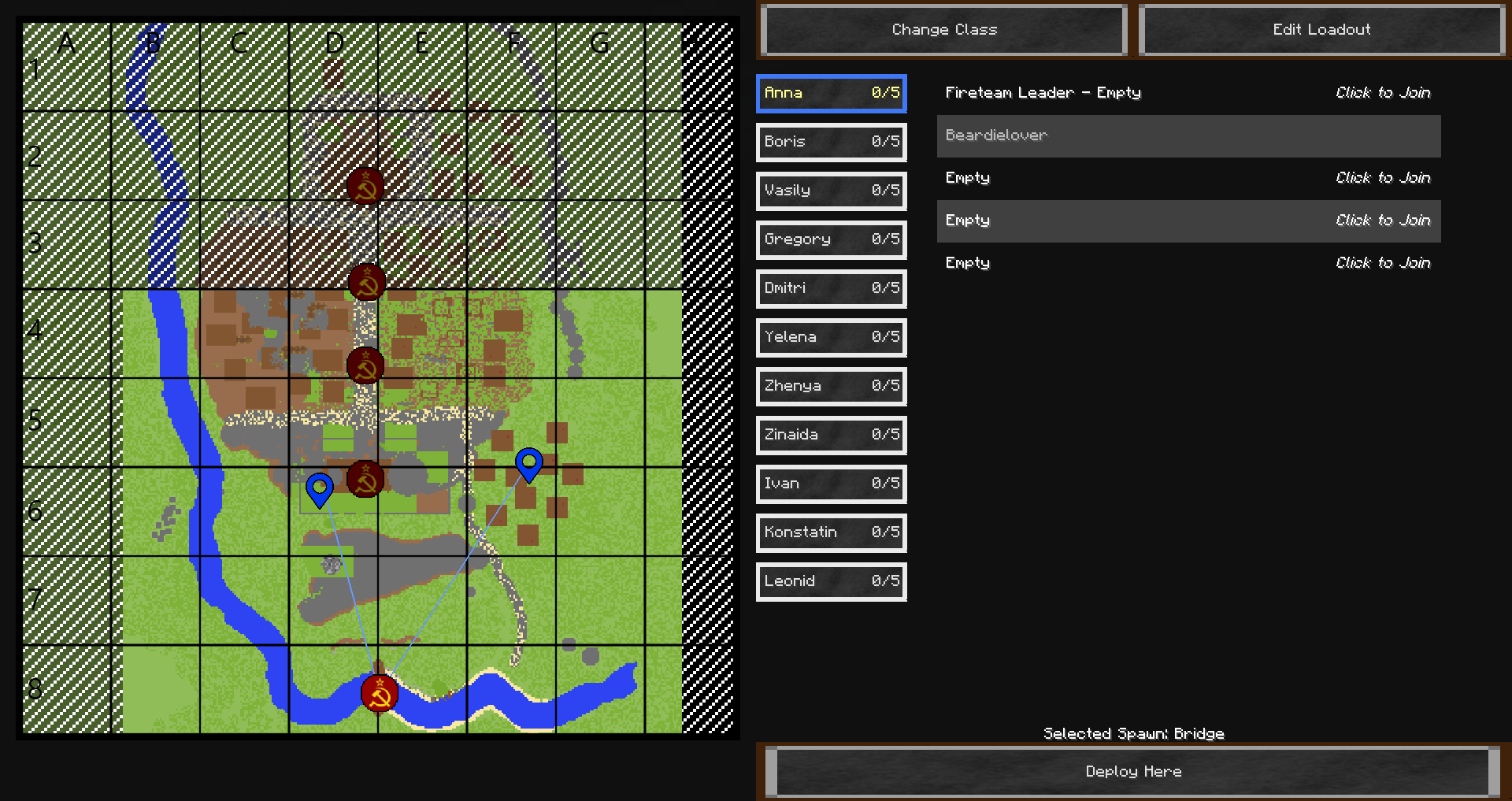Image resolution: width=1512 pixels, height=801 pixels.
Task: Click the Selected Spawn: Bridge label
Action: tap(1133, 733)
